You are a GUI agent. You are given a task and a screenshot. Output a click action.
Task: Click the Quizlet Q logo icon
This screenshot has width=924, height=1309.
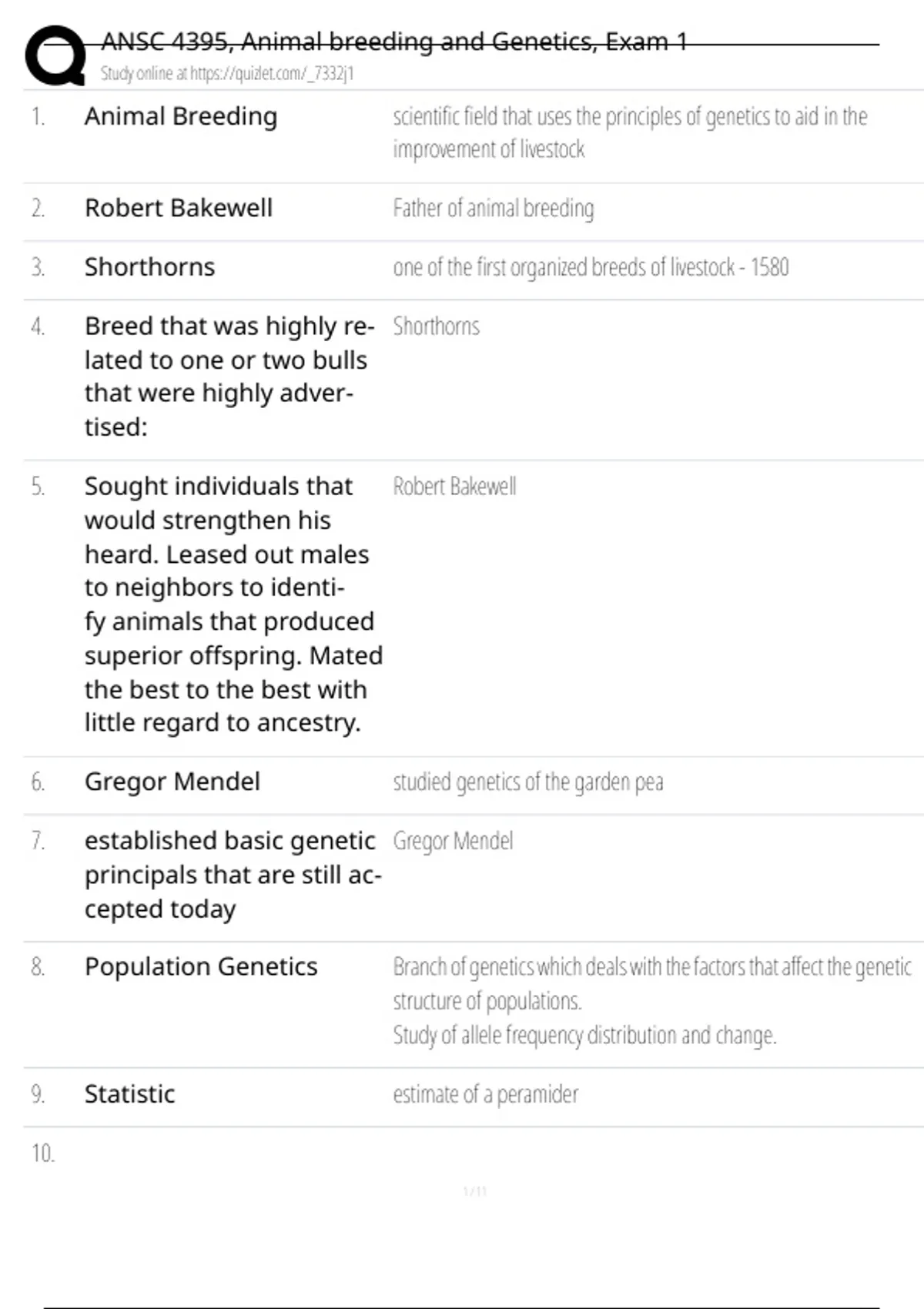(55, 55)
